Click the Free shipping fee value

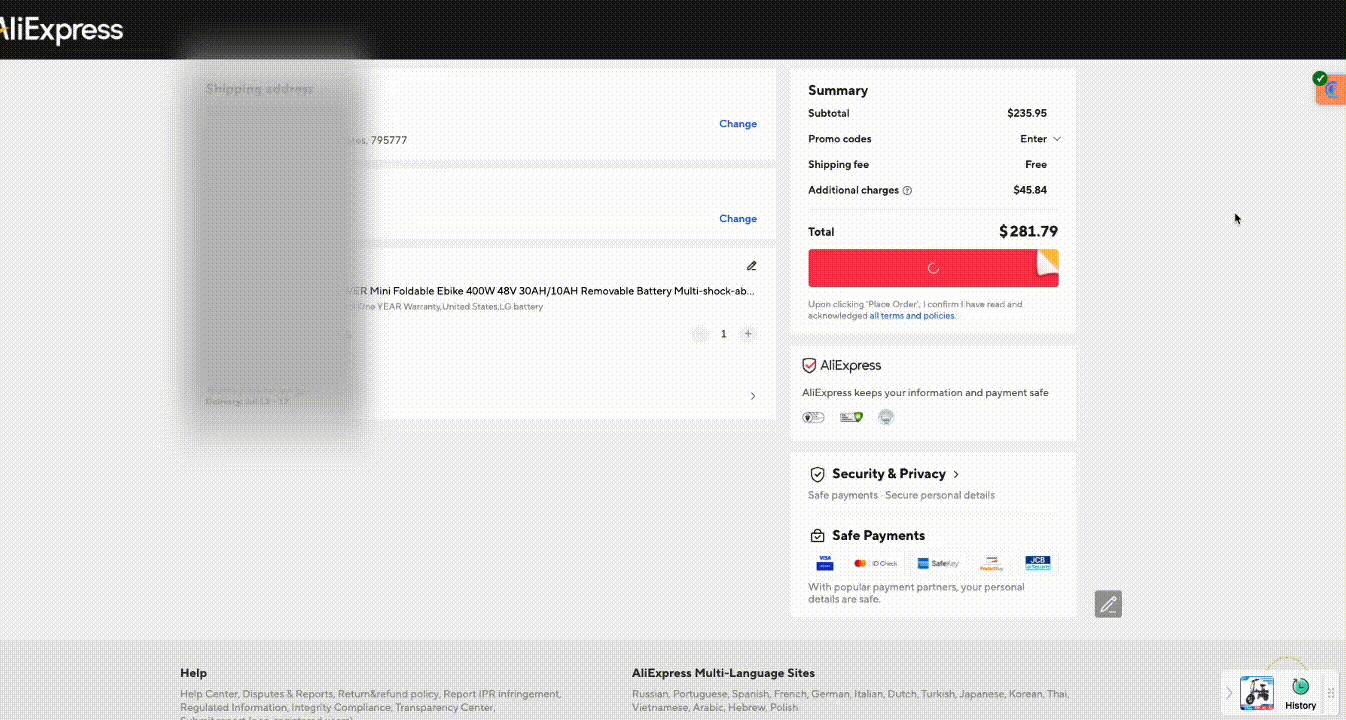pyautogui.click(x=1036, y=165)
